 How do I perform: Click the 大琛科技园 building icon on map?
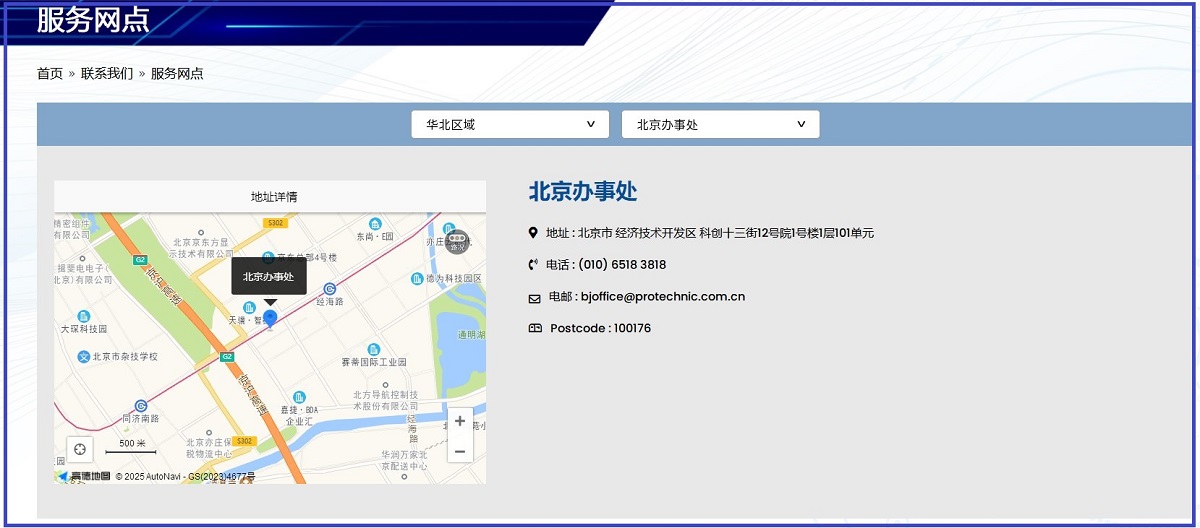83,316
